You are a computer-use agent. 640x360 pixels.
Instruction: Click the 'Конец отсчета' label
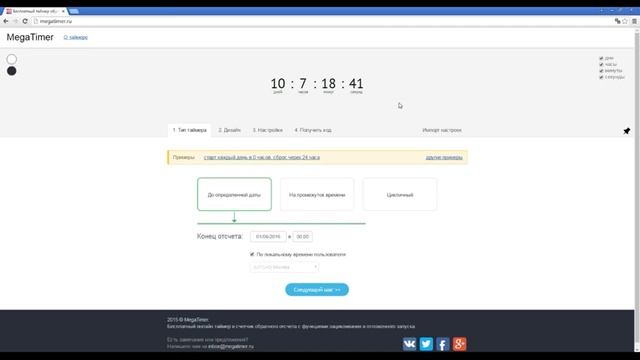pyautogui.click(x=220, y=237)
